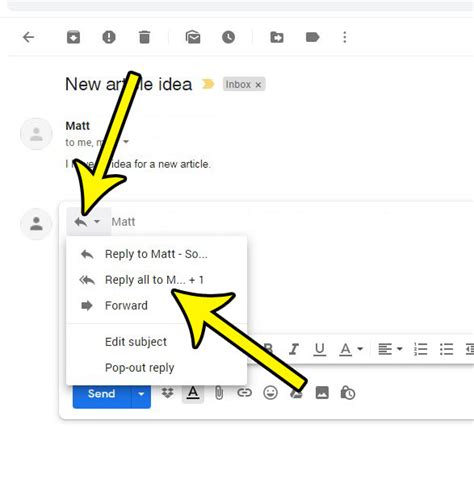Image resolution: width=474 pixels, height=499 pixels.
Task: Click the reply arrow icon in compose box
Action: (x=81, y=222)
